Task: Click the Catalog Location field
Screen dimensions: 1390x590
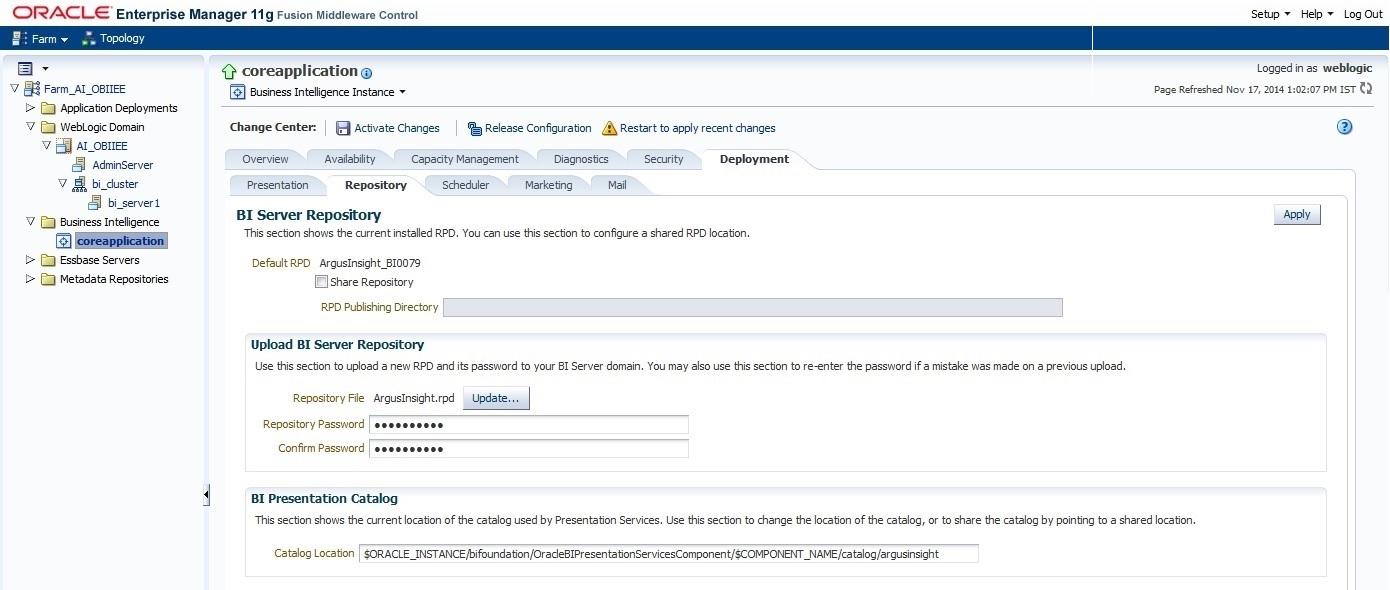Action: 669,553
